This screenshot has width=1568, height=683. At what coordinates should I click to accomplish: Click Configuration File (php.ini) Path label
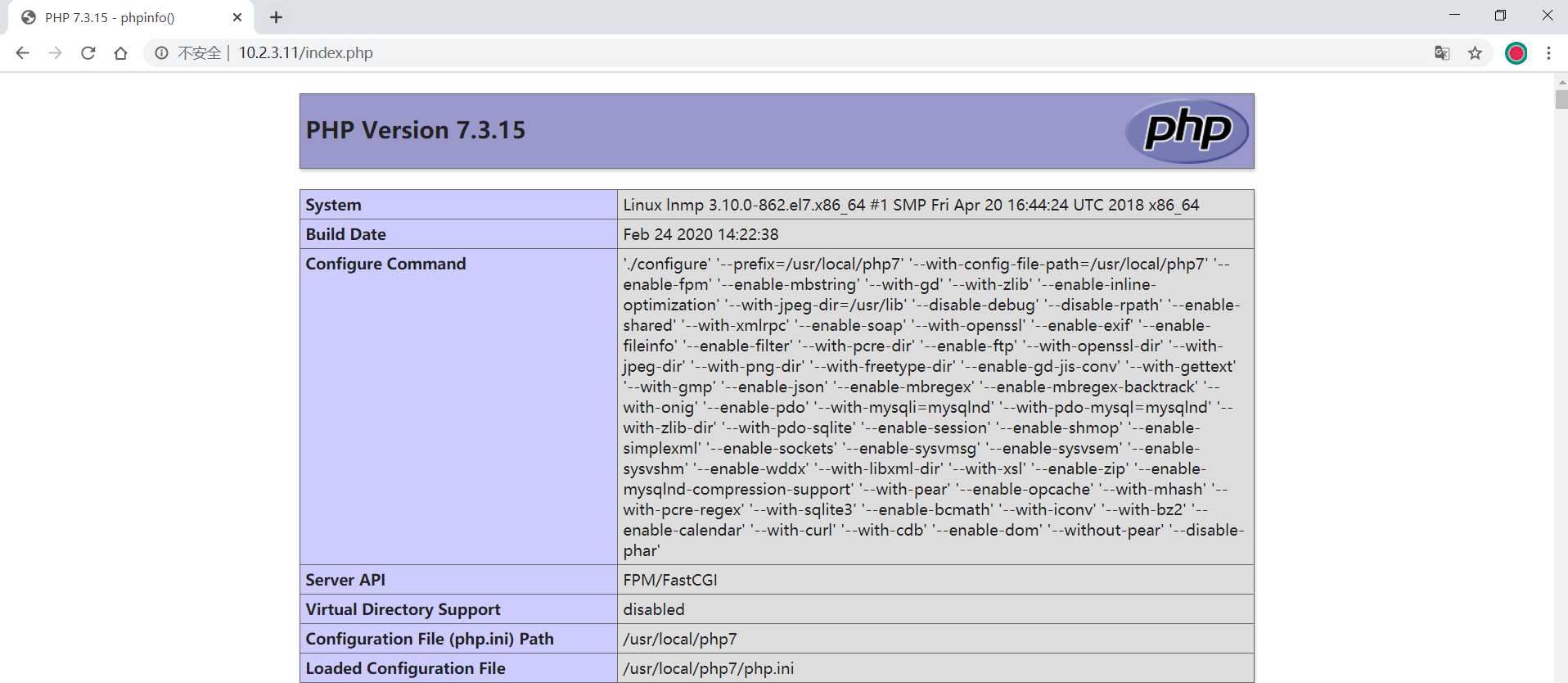pos(430,639)
